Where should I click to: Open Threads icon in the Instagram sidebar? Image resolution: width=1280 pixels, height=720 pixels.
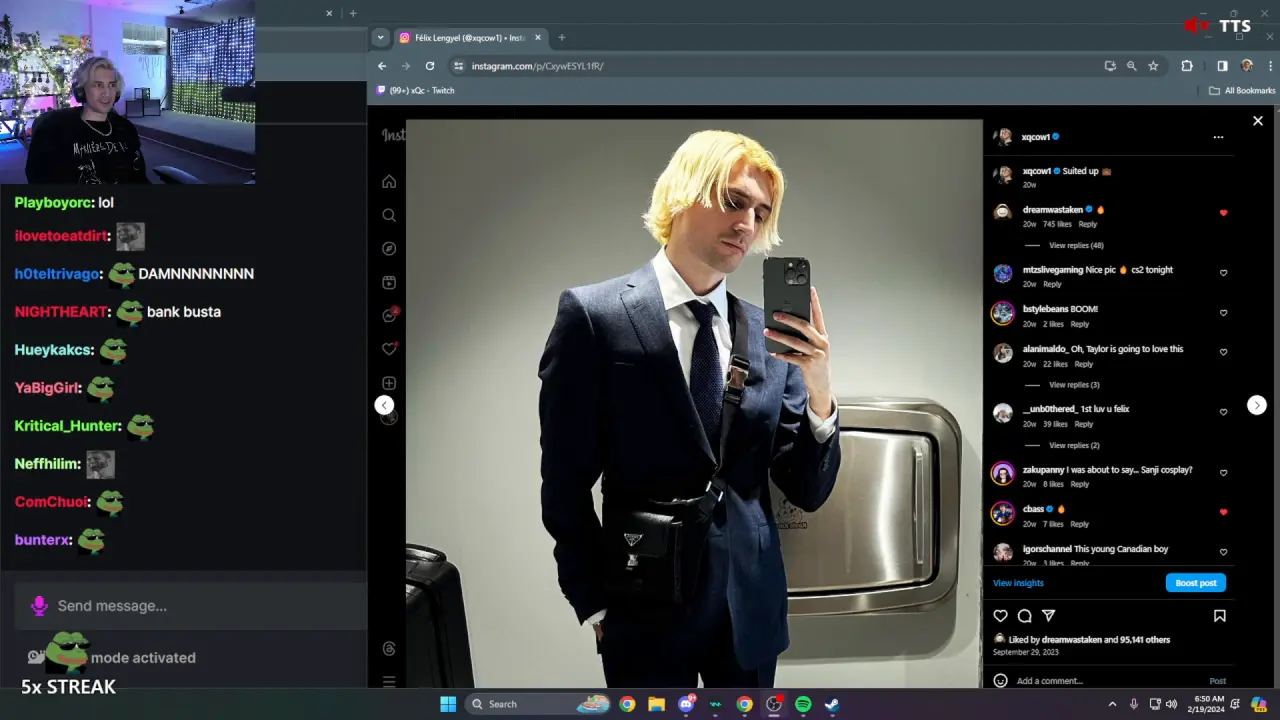(x=389, y=649)
